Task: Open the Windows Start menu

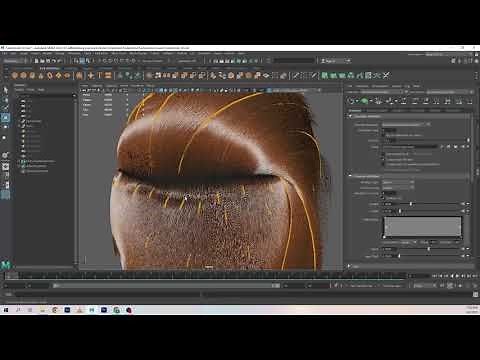Action: 6,310
